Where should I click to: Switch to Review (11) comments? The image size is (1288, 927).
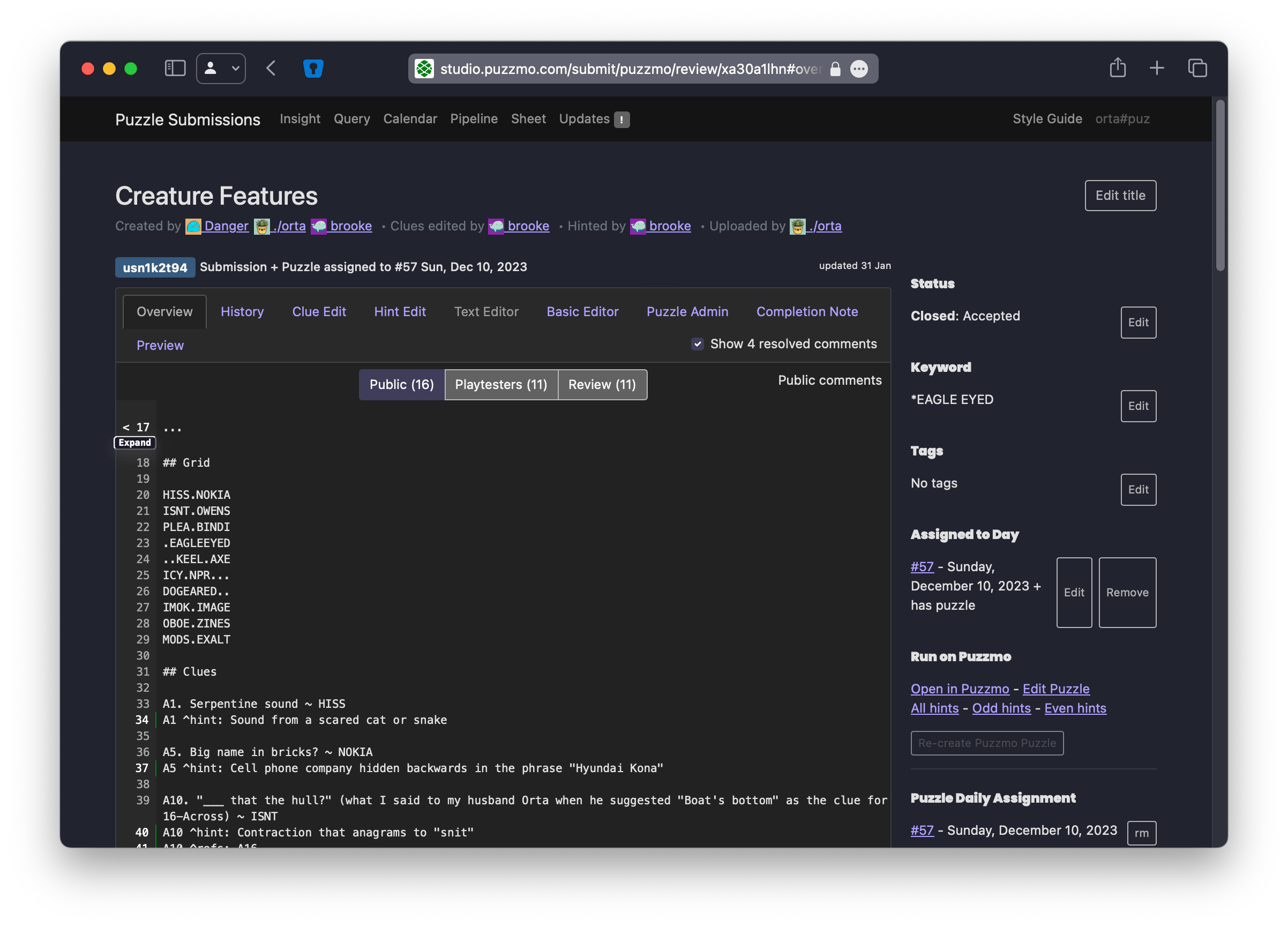click(x=602, y=385)
